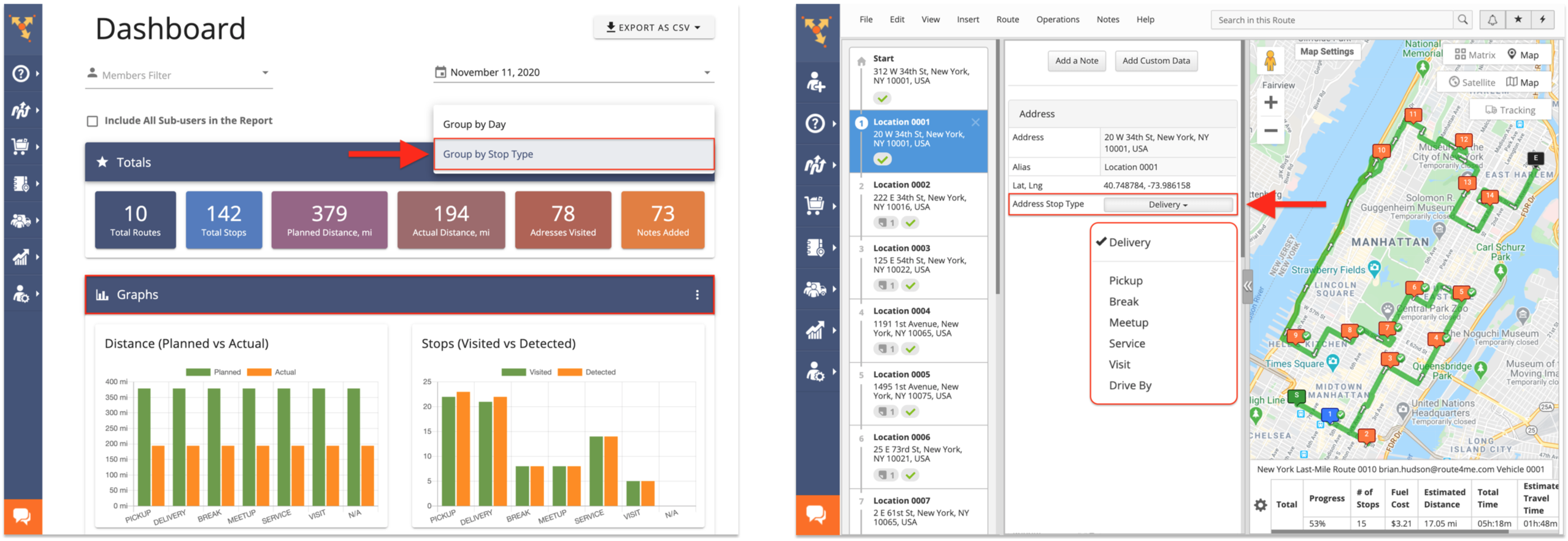1568x541 pixels.
Task: Open chat bubble in Dashboard sidebar
Action: 23,516
